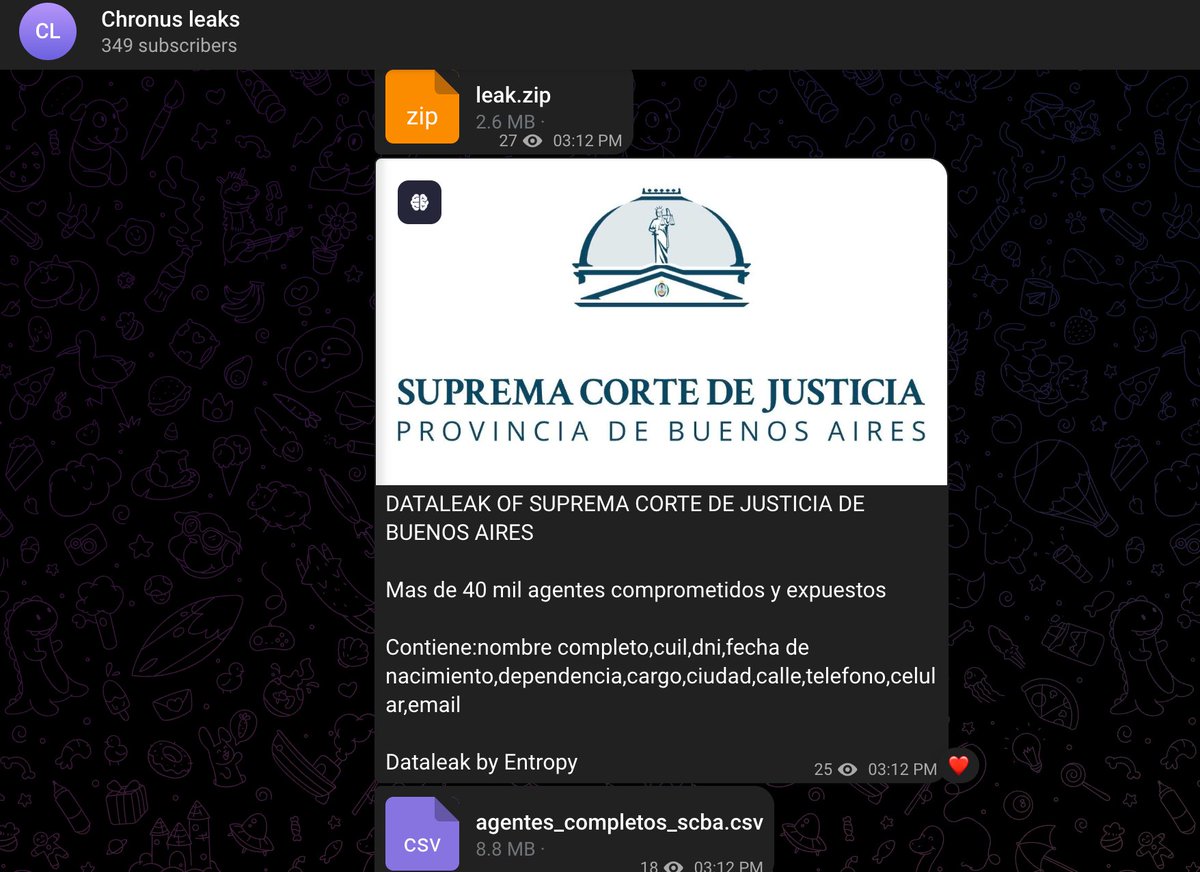Click the 25 views eye icon
This screenshot has height=872, width=1200.
[848, 769]
